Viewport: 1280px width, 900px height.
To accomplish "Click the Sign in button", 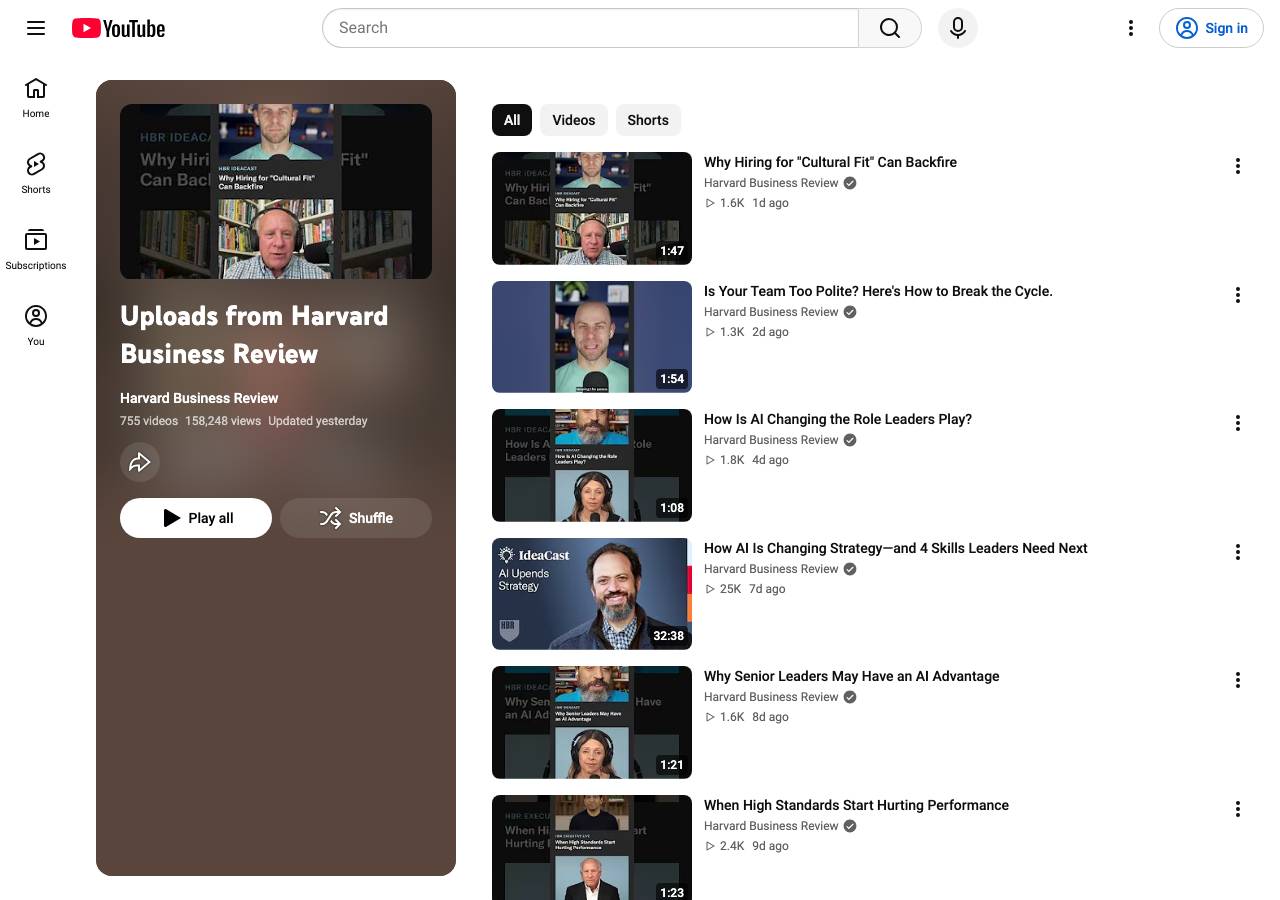I will (x=1211, y=28).
